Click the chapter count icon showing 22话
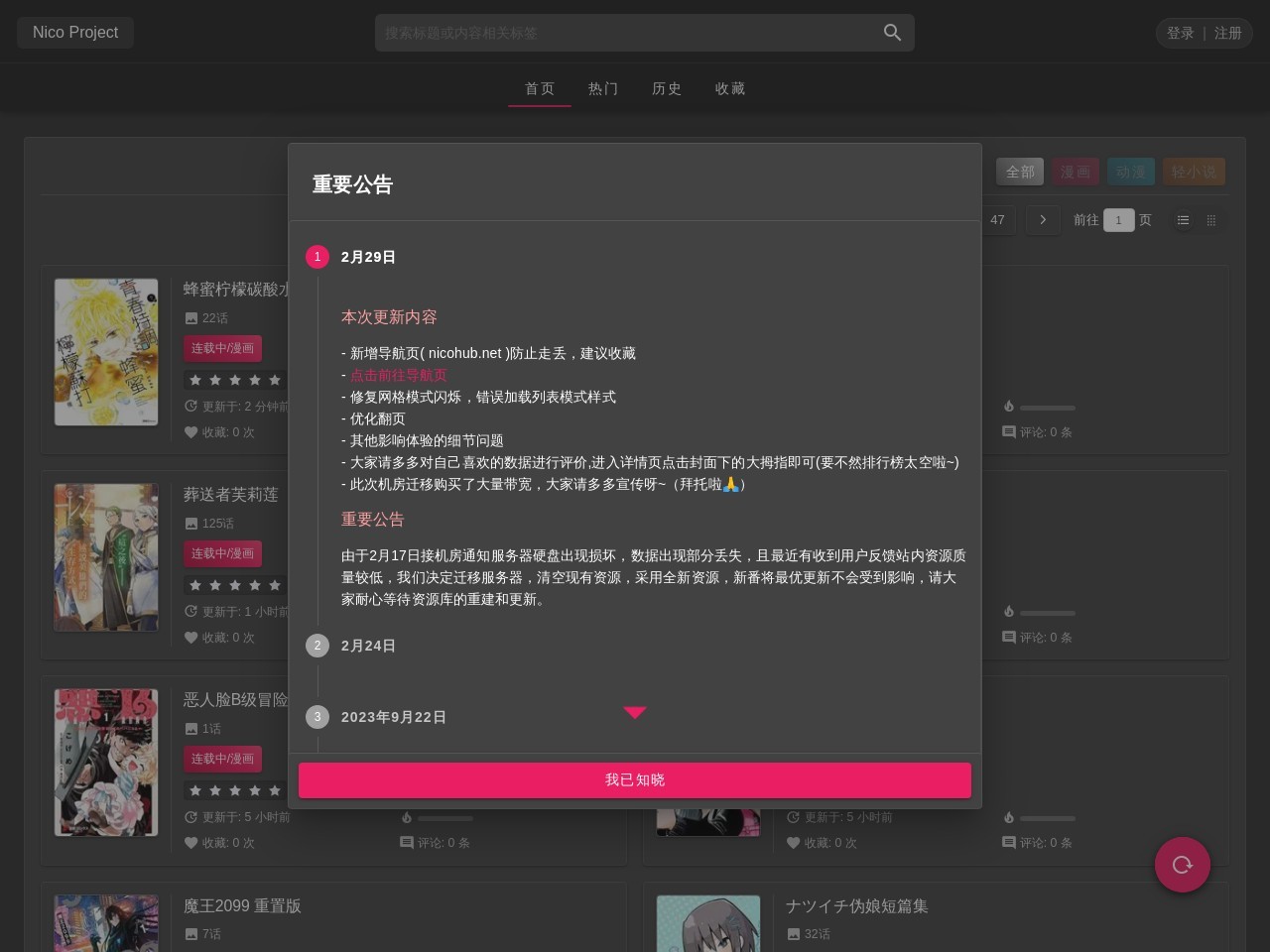This screenshot has height=952, width=1270. (191, 317)
